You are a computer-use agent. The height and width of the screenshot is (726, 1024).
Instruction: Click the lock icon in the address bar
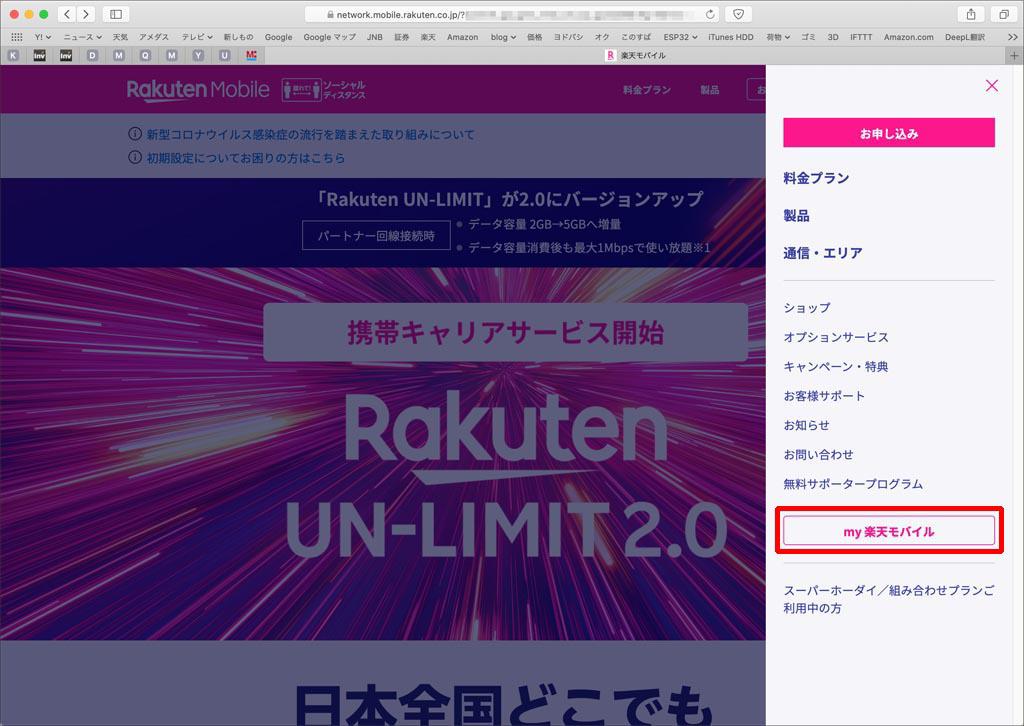330,14
